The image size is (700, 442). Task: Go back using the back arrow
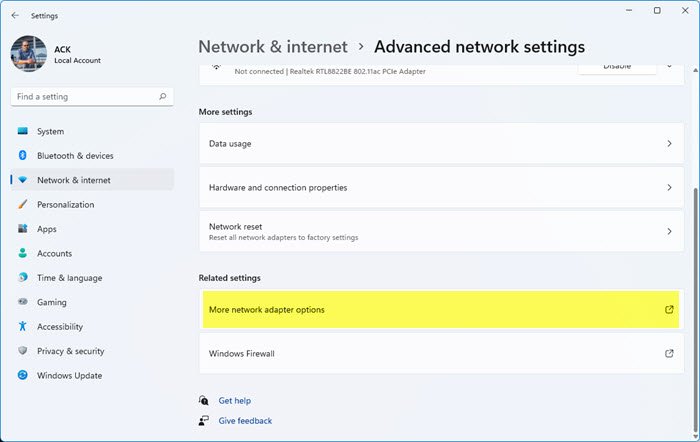pyautogui.click(x=15, y=16)
